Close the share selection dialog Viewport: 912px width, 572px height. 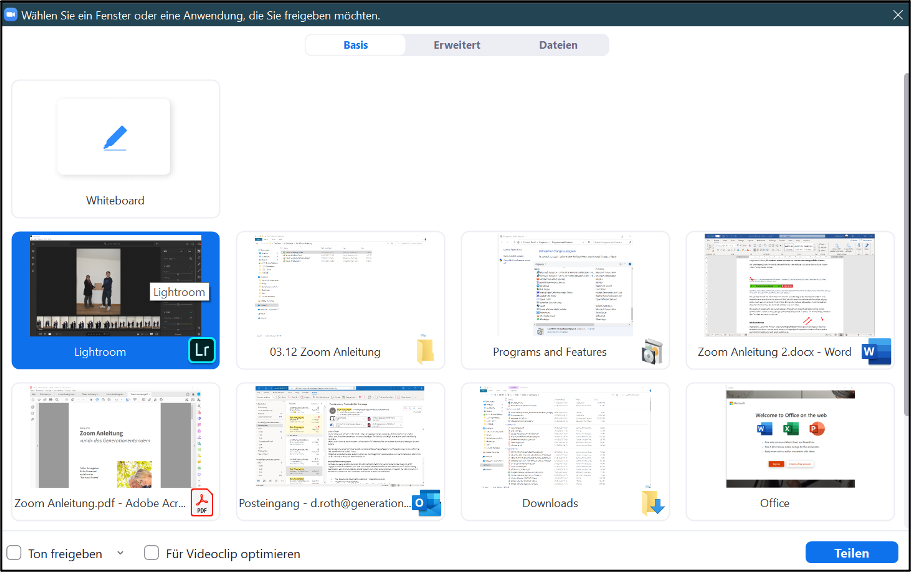[897, 14]
